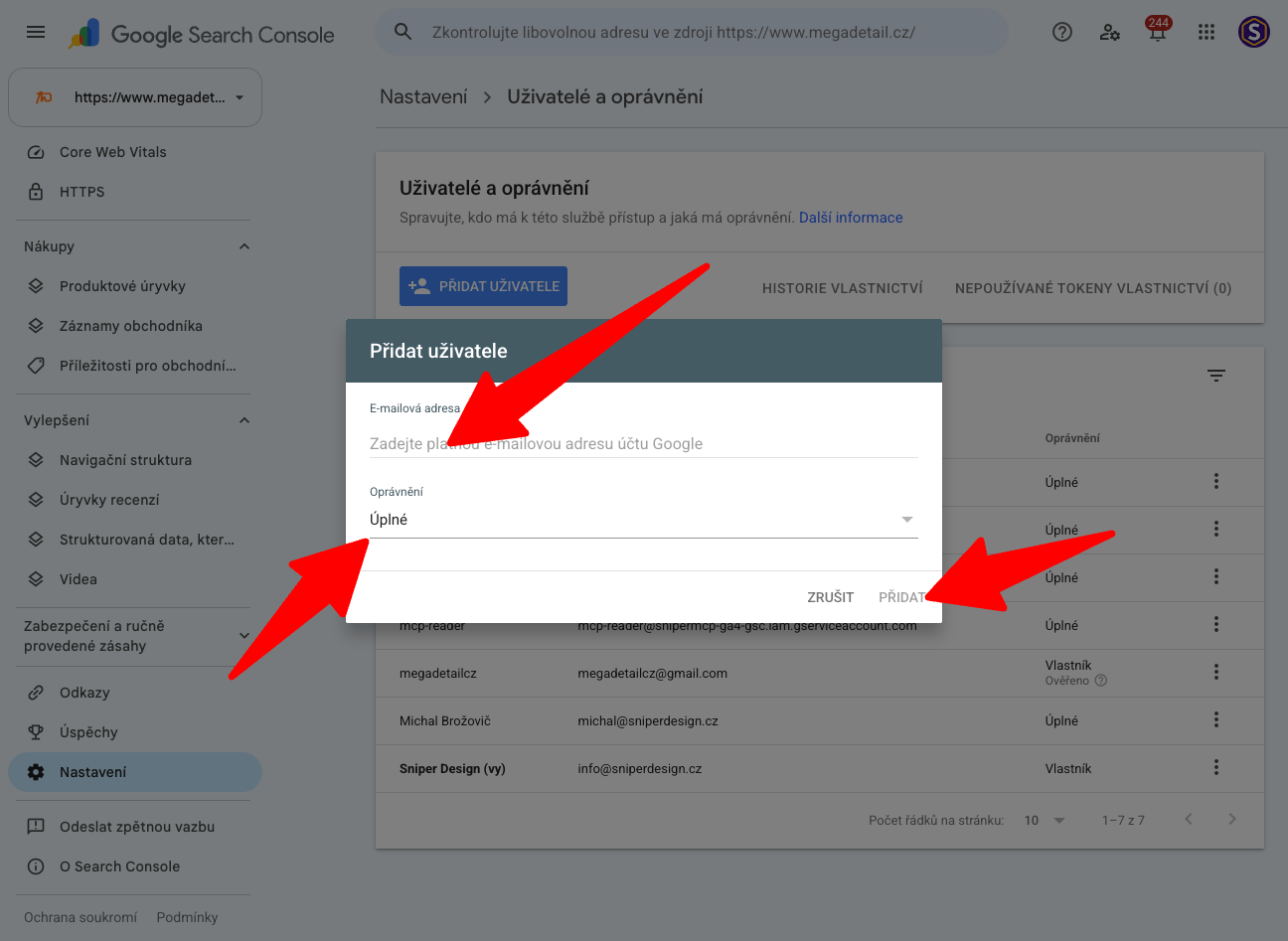
Task: Open more options for first user row
Action: pyautogui.click(x=1215, y=482)
